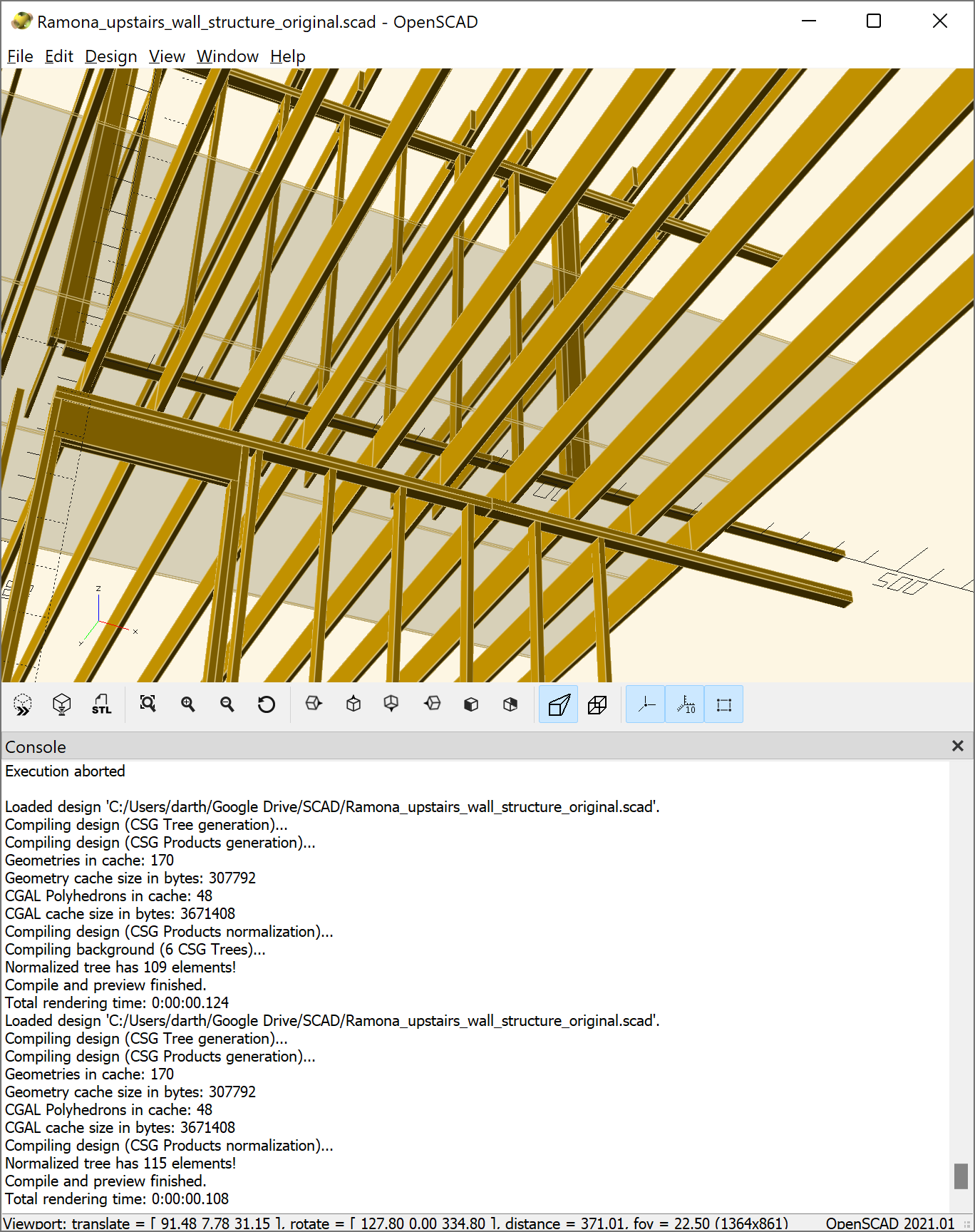
Task: Click the View All icon
Action: 148,704
